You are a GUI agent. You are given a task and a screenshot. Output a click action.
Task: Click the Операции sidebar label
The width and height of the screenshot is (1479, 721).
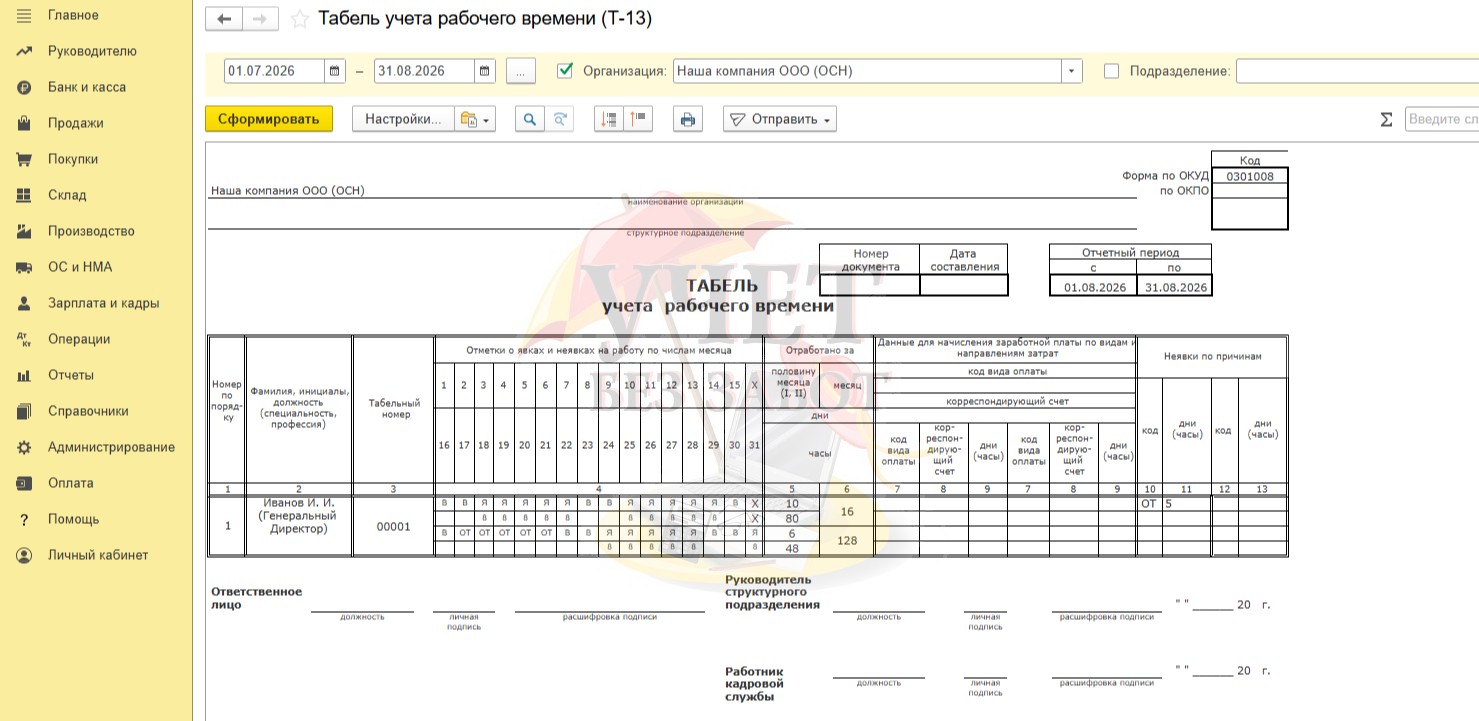pos(79,339)
